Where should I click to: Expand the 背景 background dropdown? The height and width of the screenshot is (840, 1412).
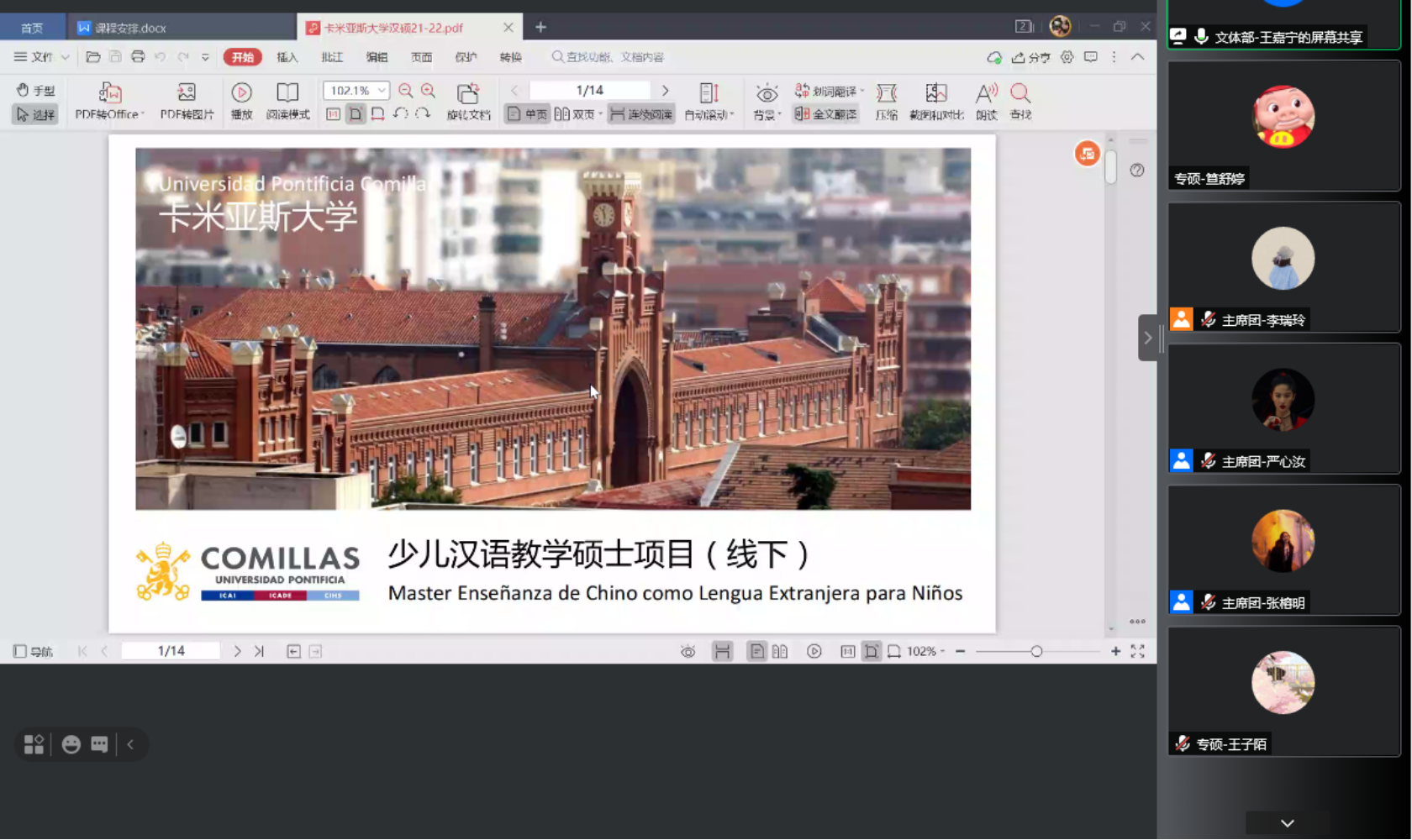click(x=779, y=115)
